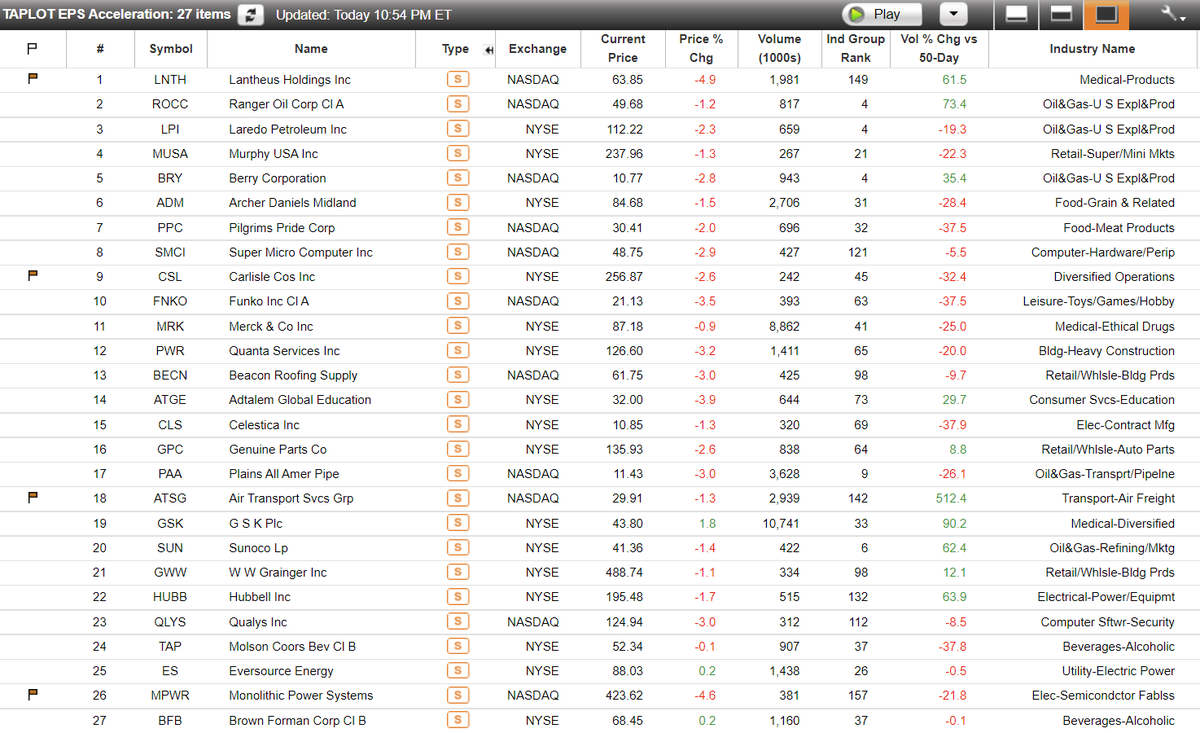Select the Brown Forman Corp Cl B name
This screenshot has width=1200, height=733.
click(297, 721)
